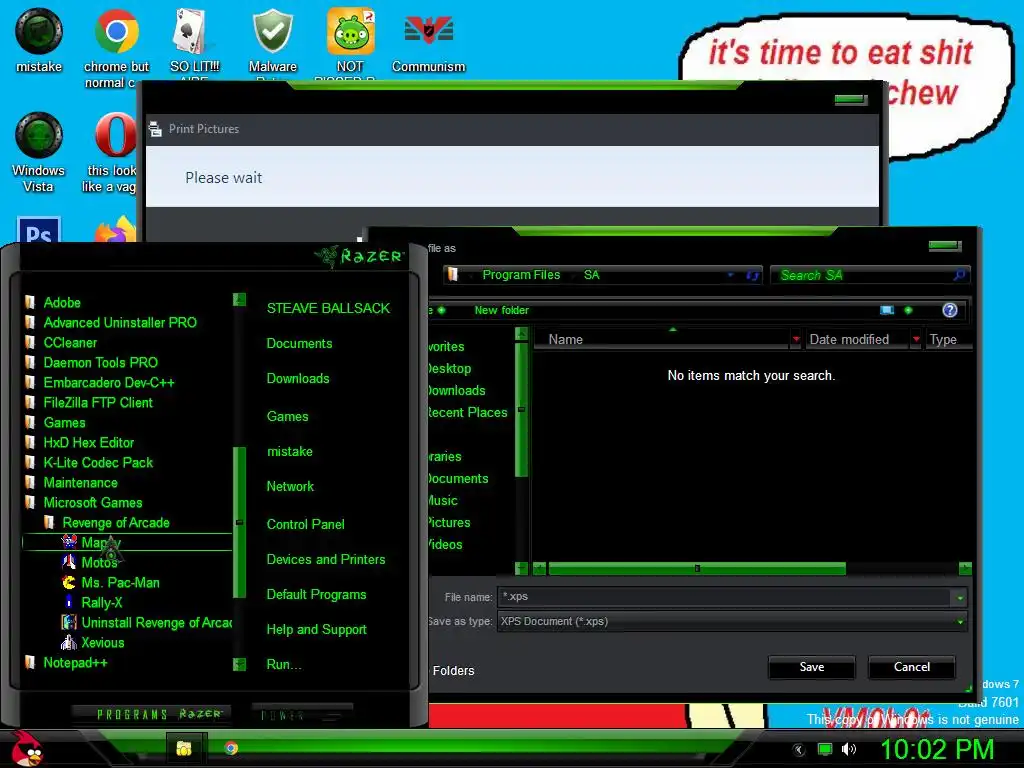Open the Windows Vista desktop icon
Screen dimensions: 1024x768
[x=39, y=152]
